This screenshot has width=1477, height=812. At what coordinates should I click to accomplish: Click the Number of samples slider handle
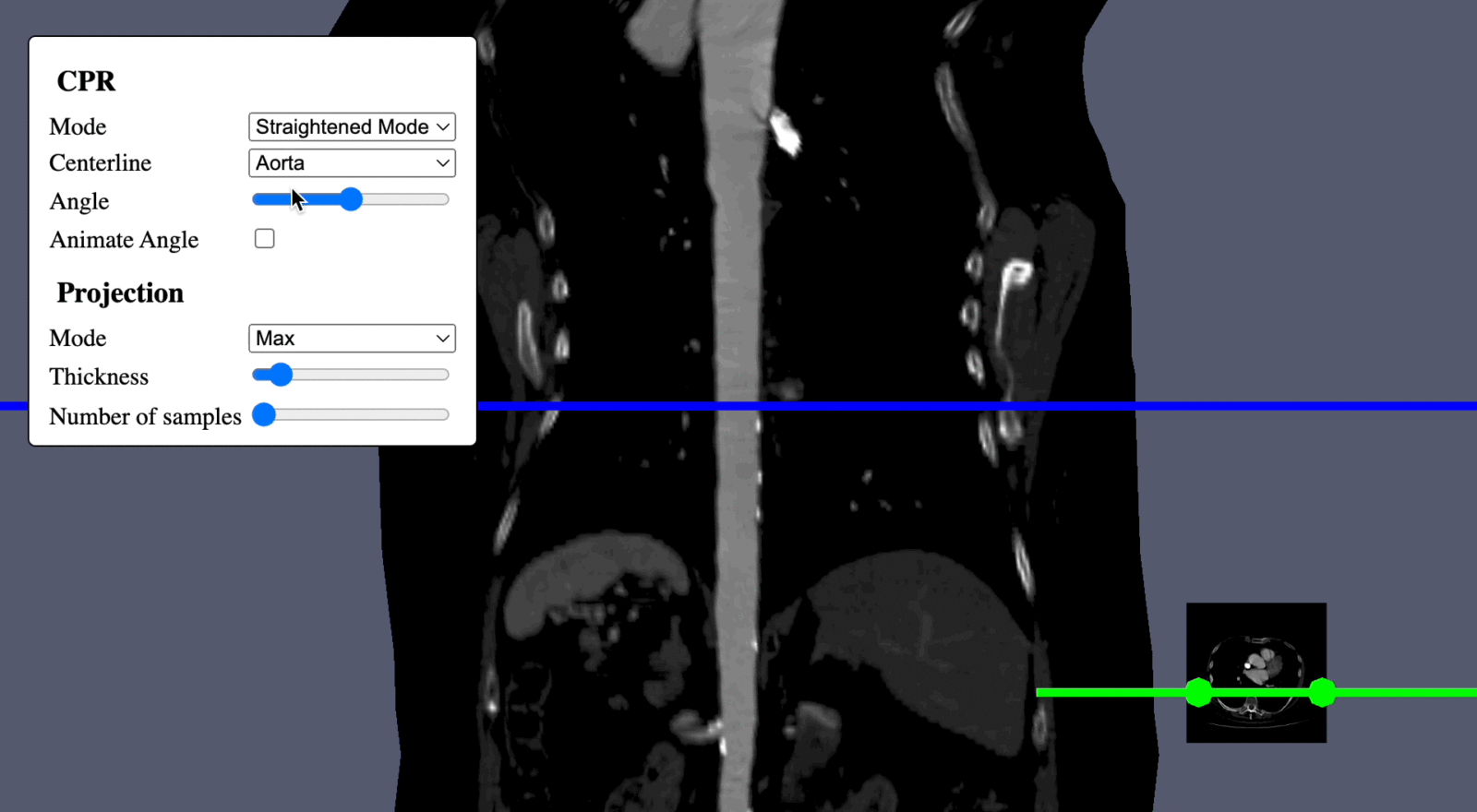(x=264, y=414)
